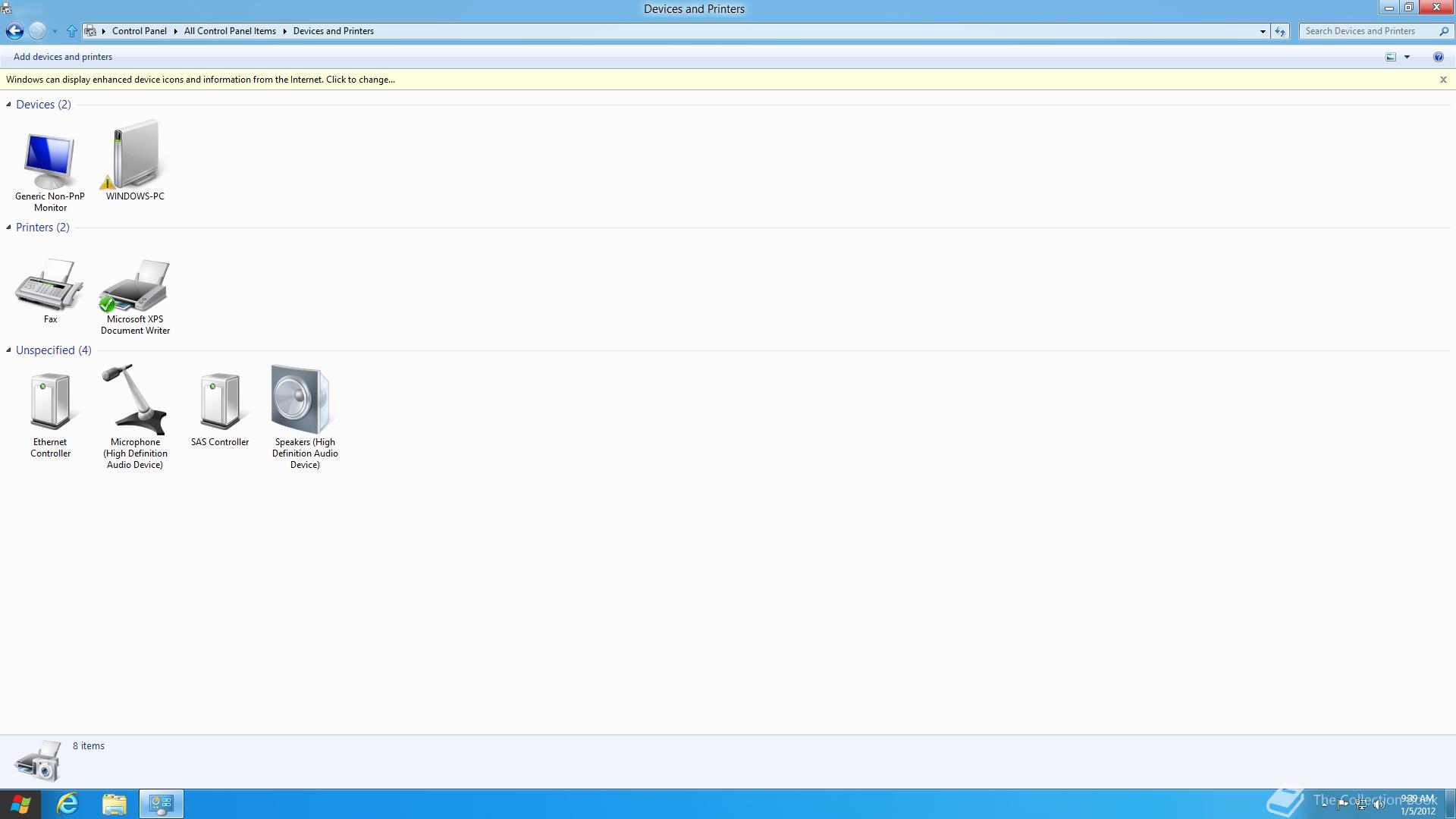Click Add devices and printers
The height and width of the screenshot is (819, 1456).
tap(63, 57)
